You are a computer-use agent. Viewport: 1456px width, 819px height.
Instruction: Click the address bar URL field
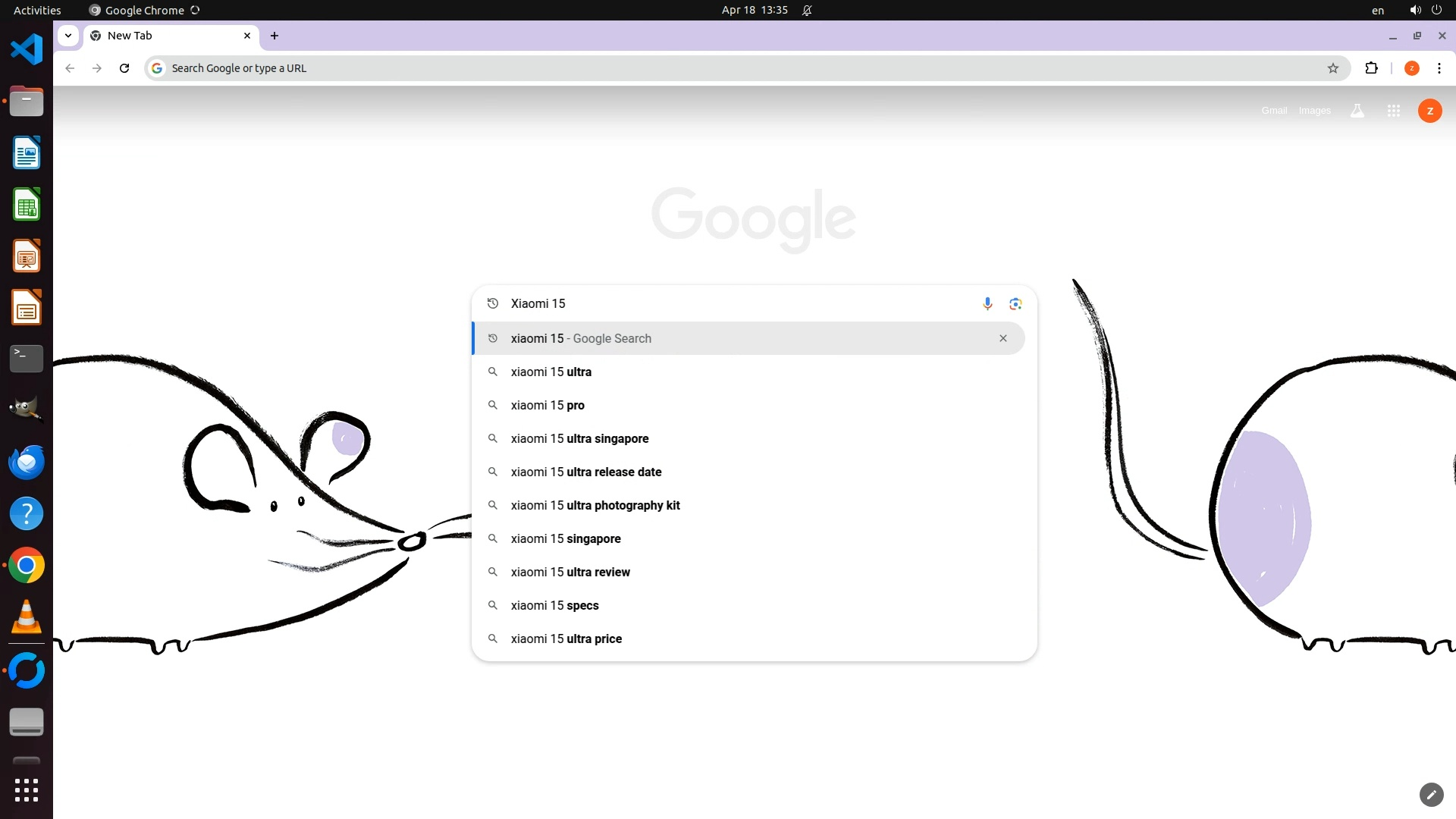[682, 68]
